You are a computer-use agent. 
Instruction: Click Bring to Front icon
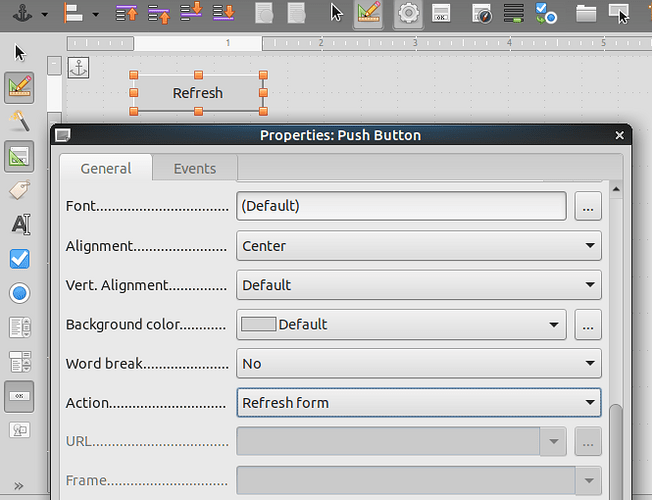(126, 13)
